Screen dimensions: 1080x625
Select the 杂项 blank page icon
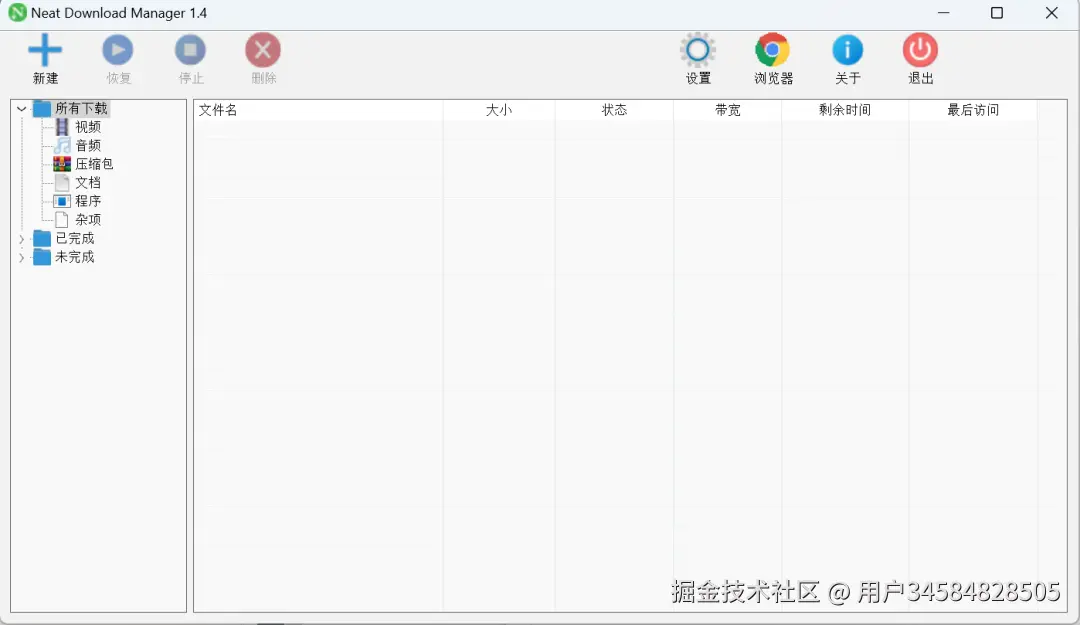[62, 220]
